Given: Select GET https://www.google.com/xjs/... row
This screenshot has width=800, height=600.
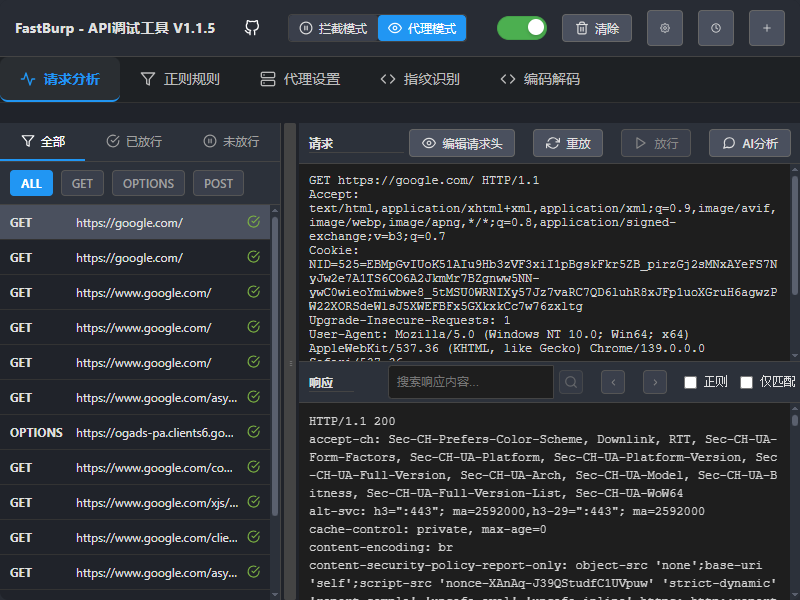Looking at the screenshot, I should (135, 503).
